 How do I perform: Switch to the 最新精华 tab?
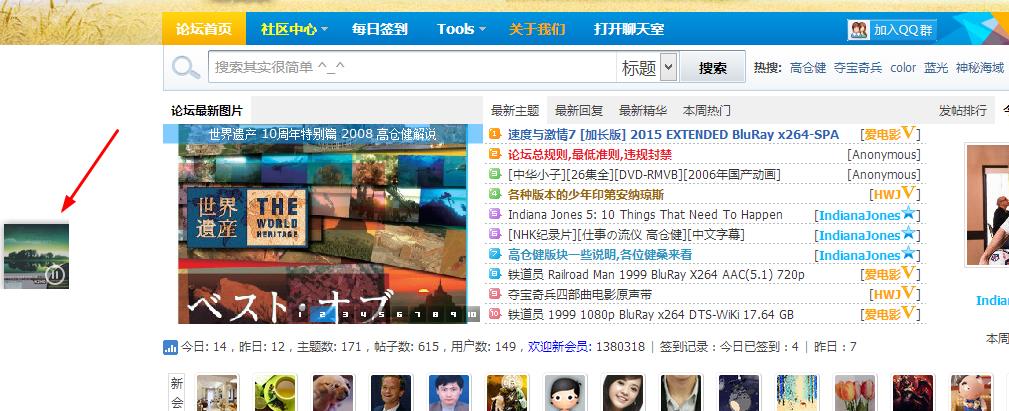coord(642,110)
